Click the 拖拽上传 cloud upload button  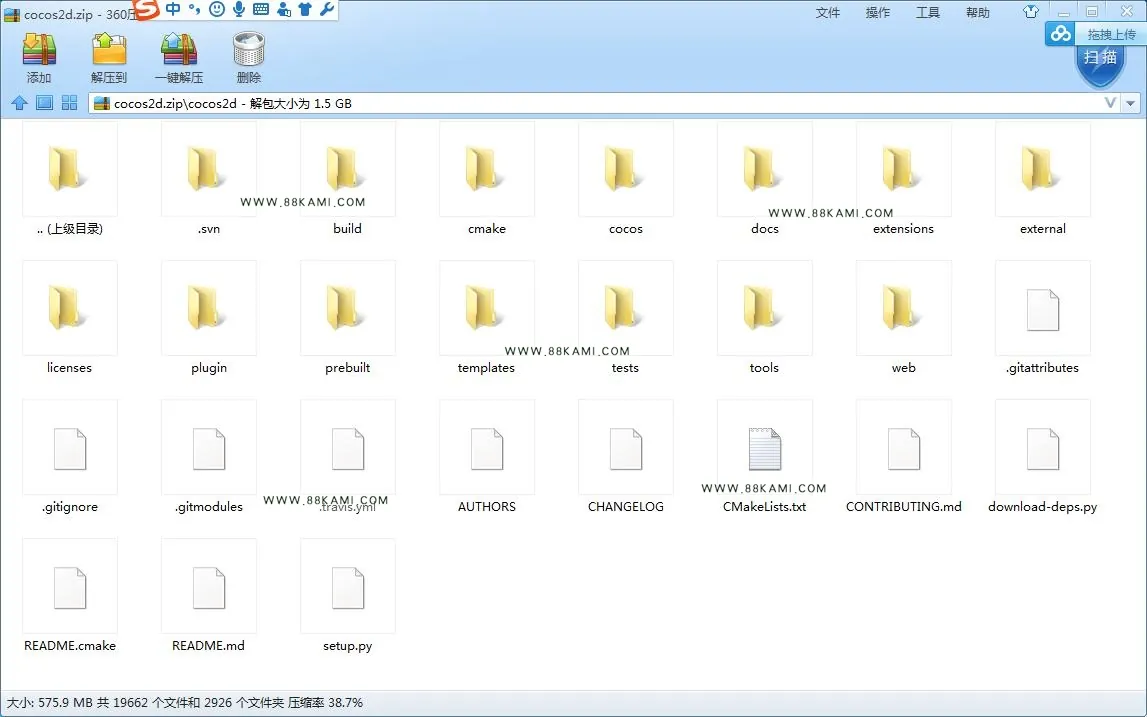1095,34
